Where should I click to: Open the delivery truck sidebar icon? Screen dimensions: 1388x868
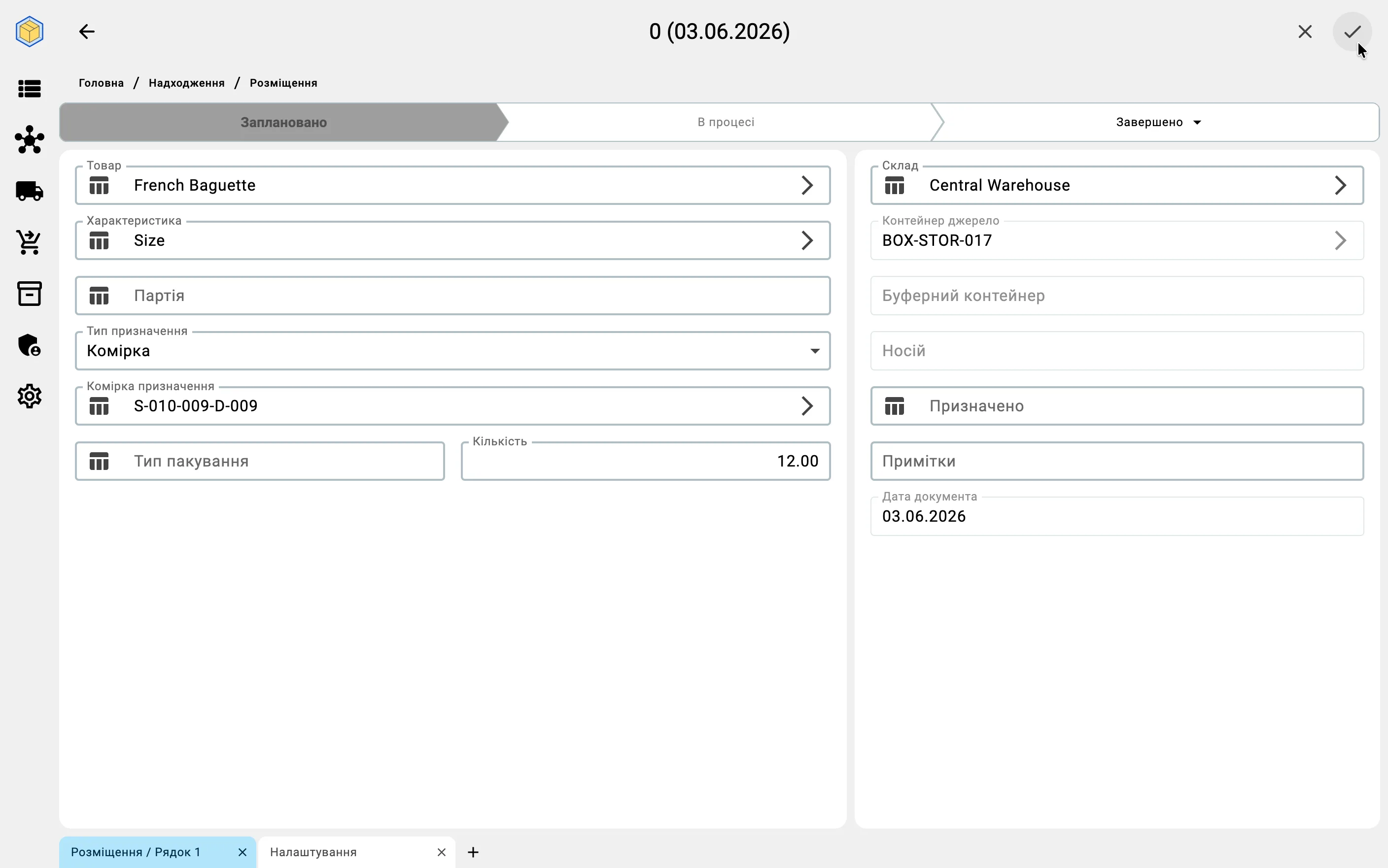coord(29,191)
